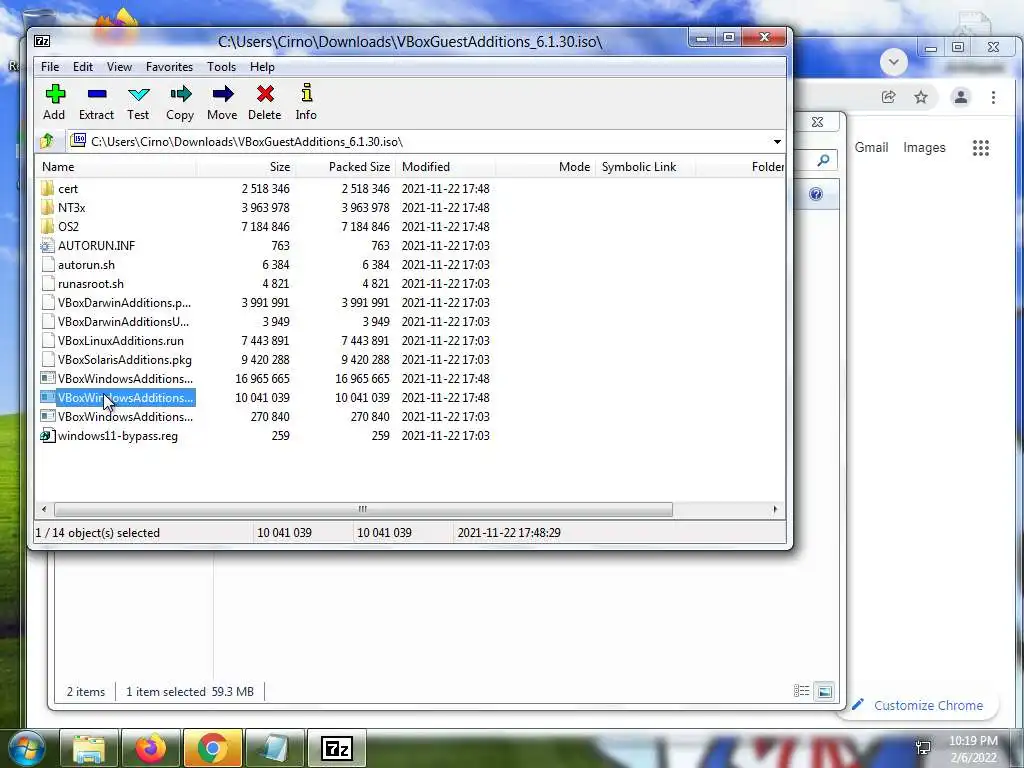Open Chrome profile avatar icon
The image size is (1024, 768).
pos(961,97)
